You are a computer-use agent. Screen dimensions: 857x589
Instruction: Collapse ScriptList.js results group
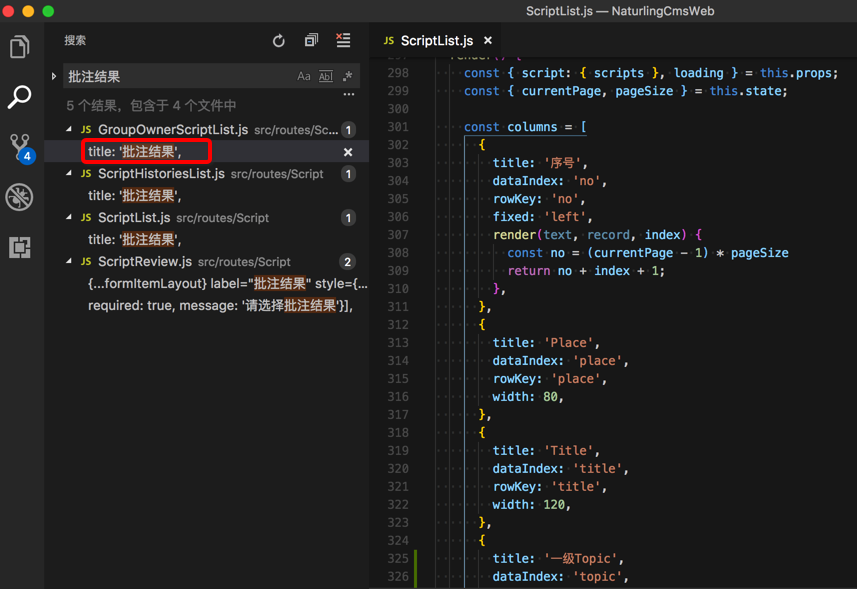[69, 217]
